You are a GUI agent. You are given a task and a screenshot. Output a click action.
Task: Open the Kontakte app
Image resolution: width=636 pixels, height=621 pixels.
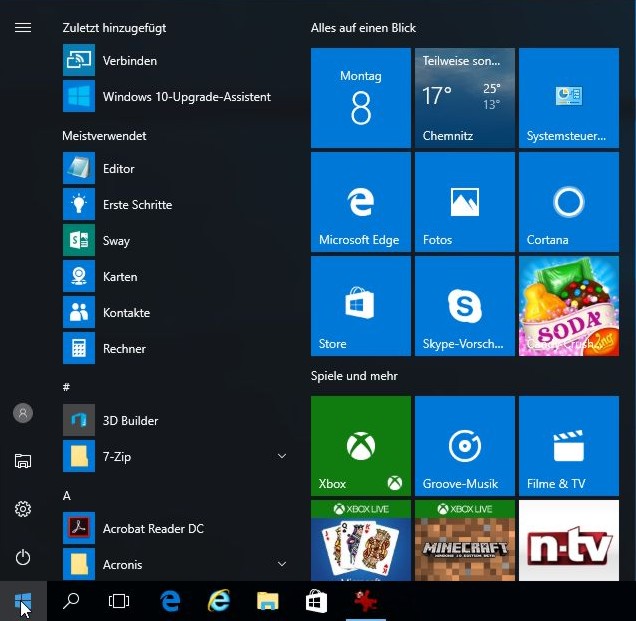(176, 313)
